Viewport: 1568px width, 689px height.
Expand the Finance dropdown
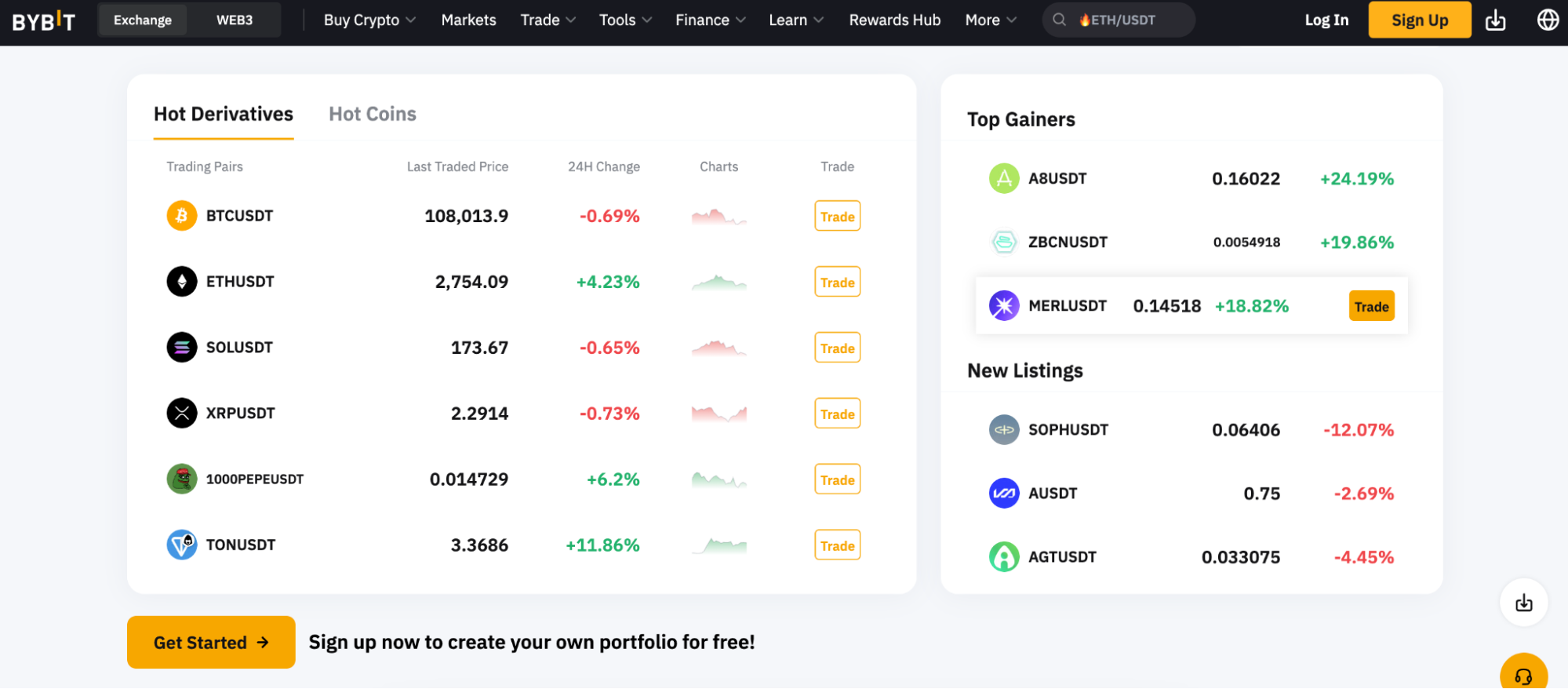tap(711, 20)
